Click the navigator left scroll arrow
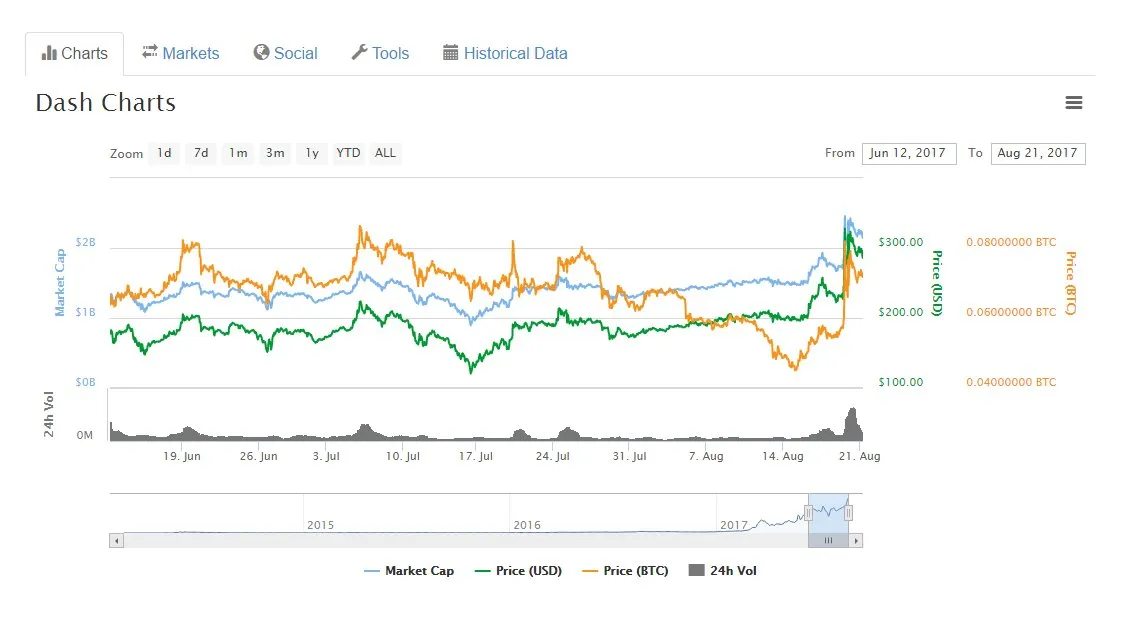Viewport: 1141px width, 617px height. click(x=116, y=541)
